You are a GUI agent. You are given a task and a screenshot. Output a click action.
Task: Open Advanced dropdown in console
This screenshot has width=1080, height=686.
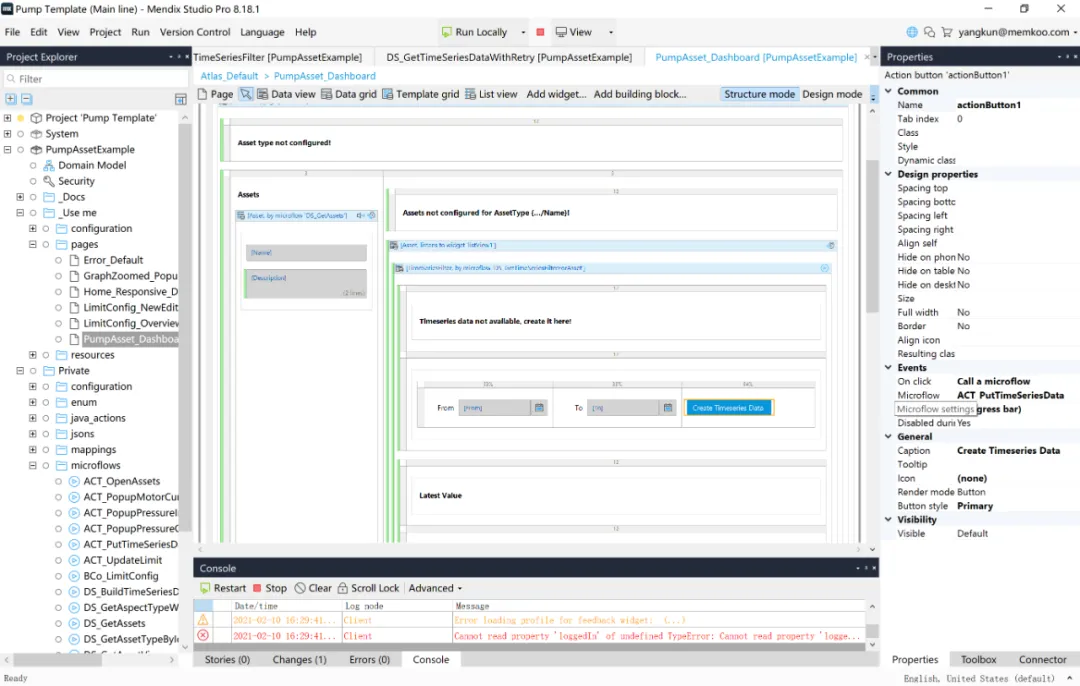coord(435,588)
